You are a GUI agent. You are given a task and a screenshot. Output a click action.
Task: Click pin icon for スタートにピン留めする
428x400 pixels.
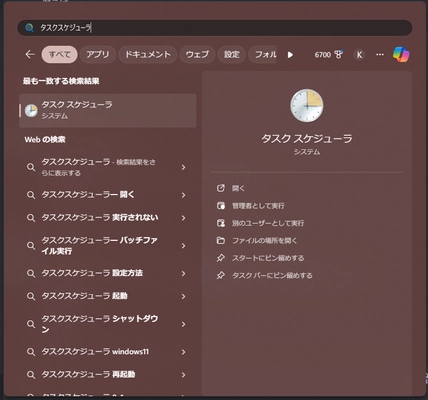221,258
